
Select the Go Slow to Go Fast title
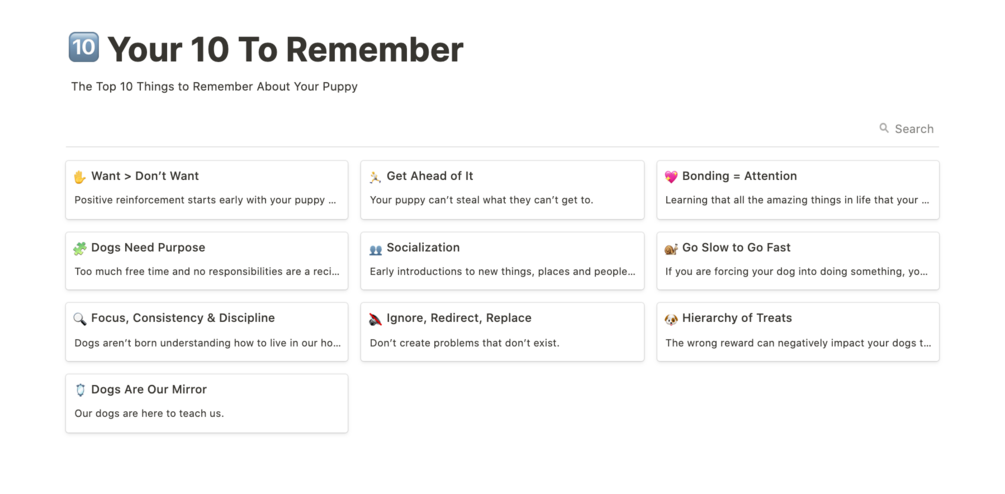tap(736, 247)
